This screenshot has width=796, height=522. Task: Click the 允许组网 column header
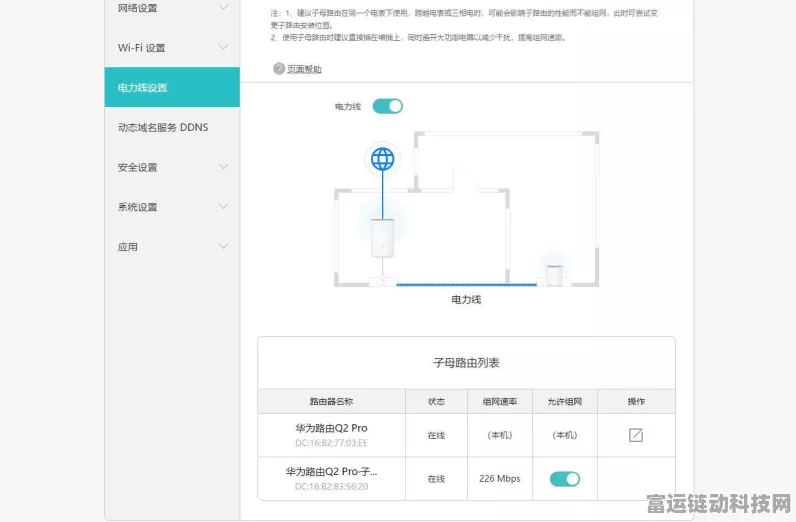click(x=565, y=402)
